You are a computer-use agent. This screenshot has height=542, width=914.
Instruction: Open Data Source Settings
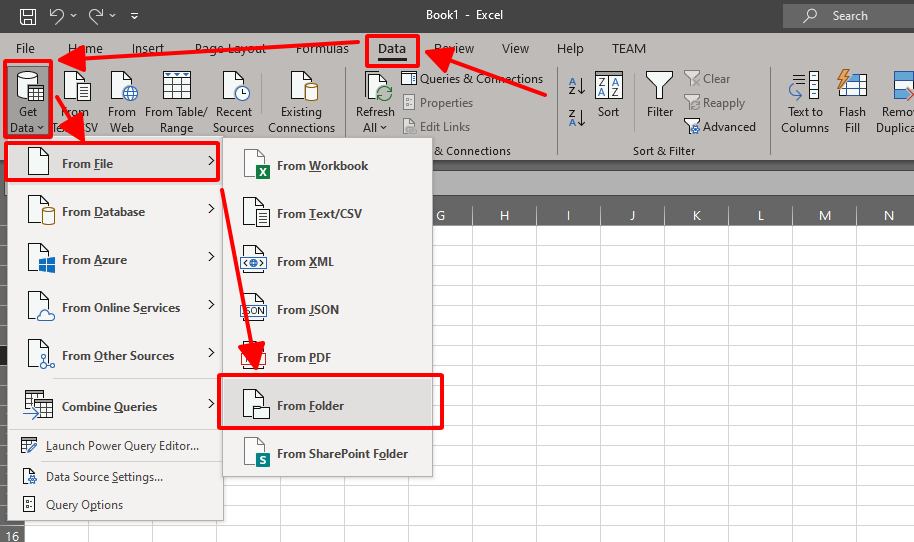pyautogui.click(x=115, y=477)
